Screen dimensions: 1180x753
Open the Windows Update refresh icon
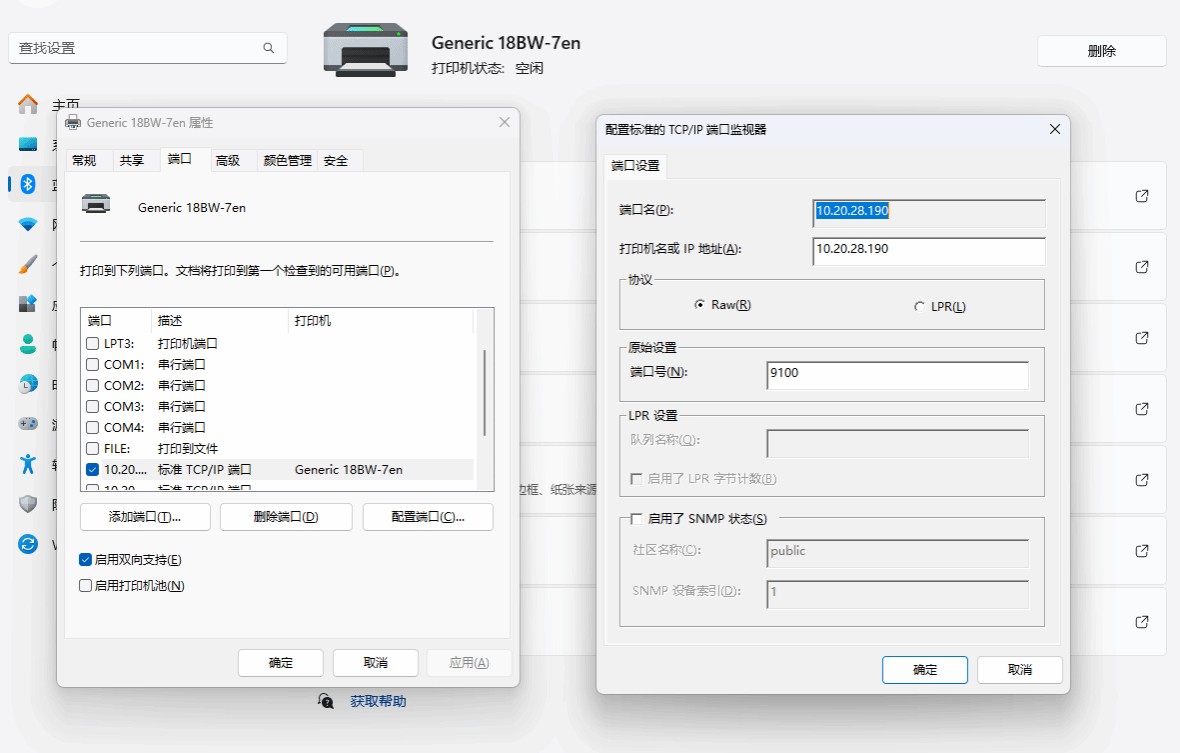(x=28, y=543)
